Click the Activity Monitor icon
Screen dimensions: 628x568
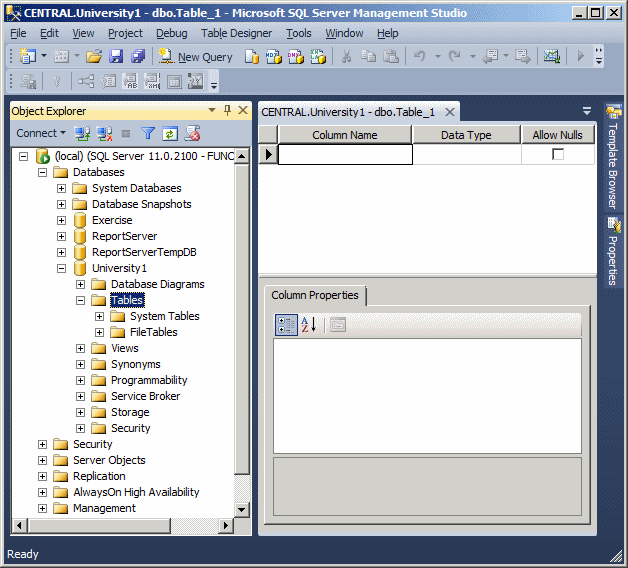552,56
